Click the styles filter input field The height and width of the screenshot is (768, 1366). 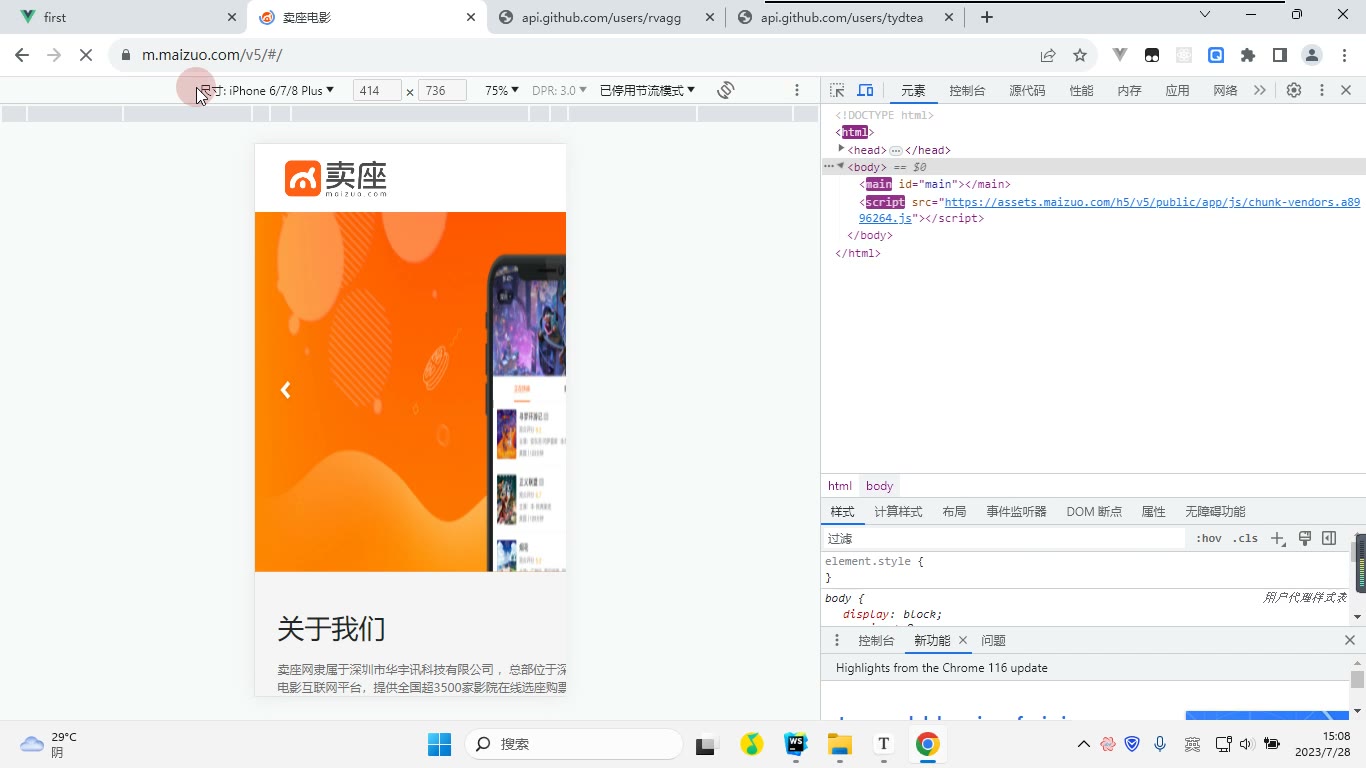[x=1004, y=538]
